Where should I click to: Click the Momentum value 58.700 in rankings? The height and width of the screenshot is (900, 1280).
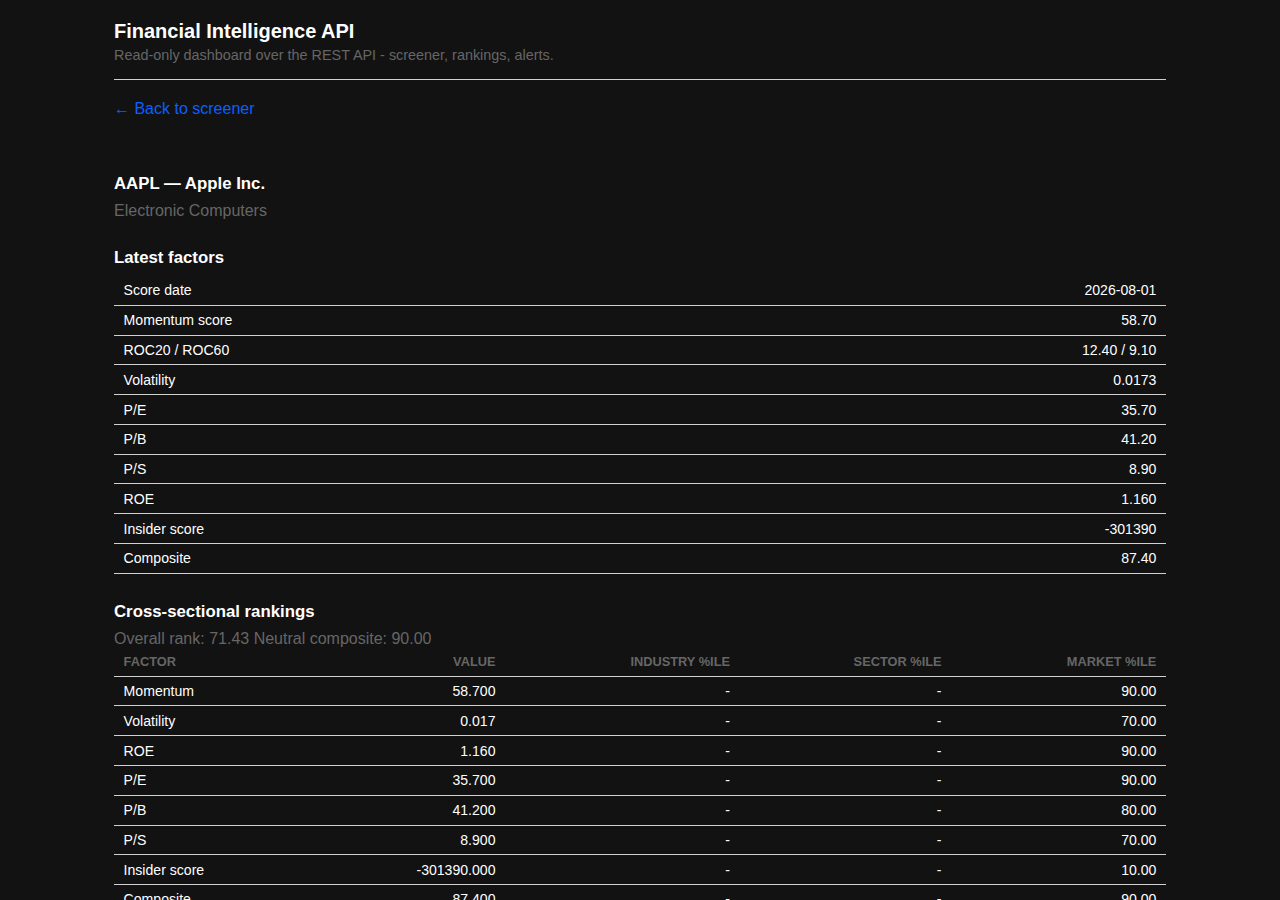[474, 691]
